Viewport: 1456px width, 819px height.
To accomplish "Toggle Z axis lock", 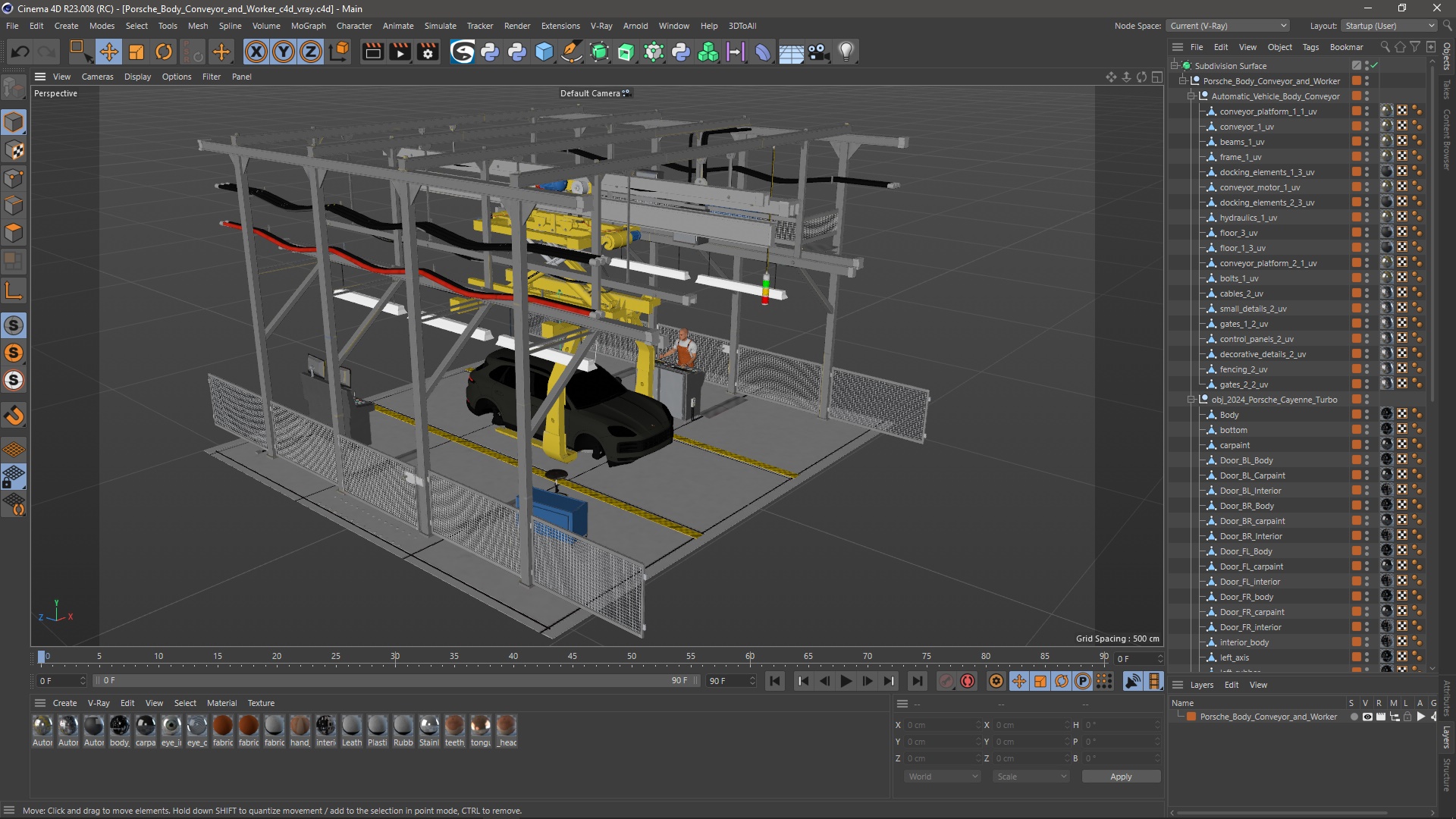I will (311, 52).
